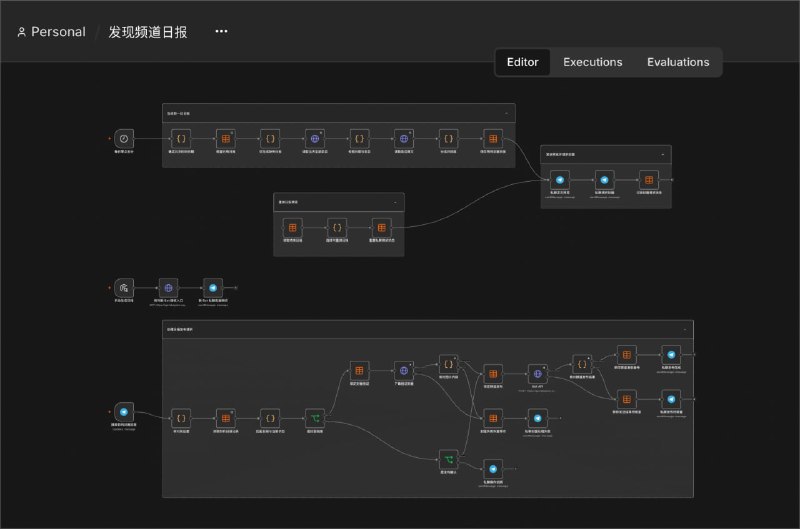
Task: Go to the Personal project link
Action: 52,32
